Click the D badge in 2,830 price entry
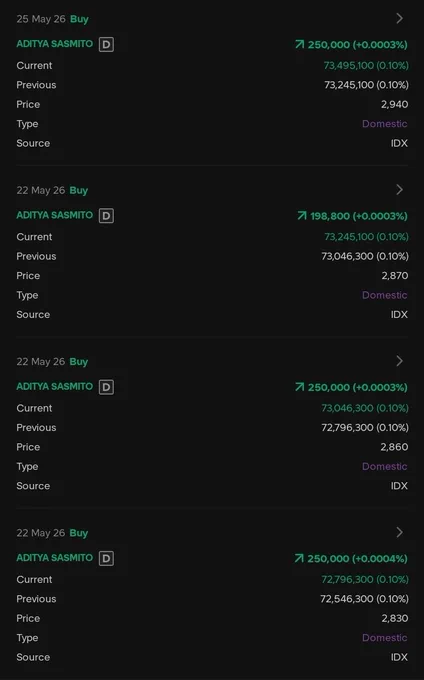Screen dimensions: 424x680 [106, 558]
